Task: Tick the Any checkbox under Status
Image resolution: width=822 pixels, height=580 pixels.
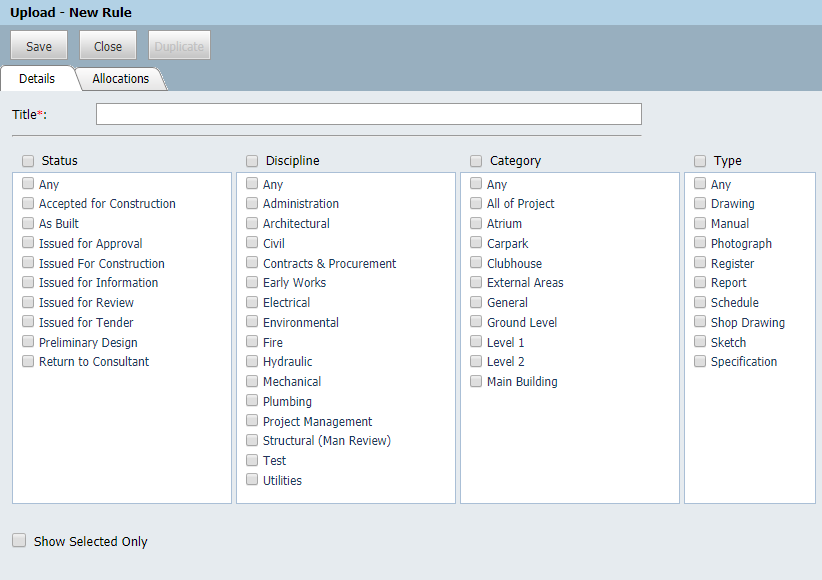Action: point(27,184)
